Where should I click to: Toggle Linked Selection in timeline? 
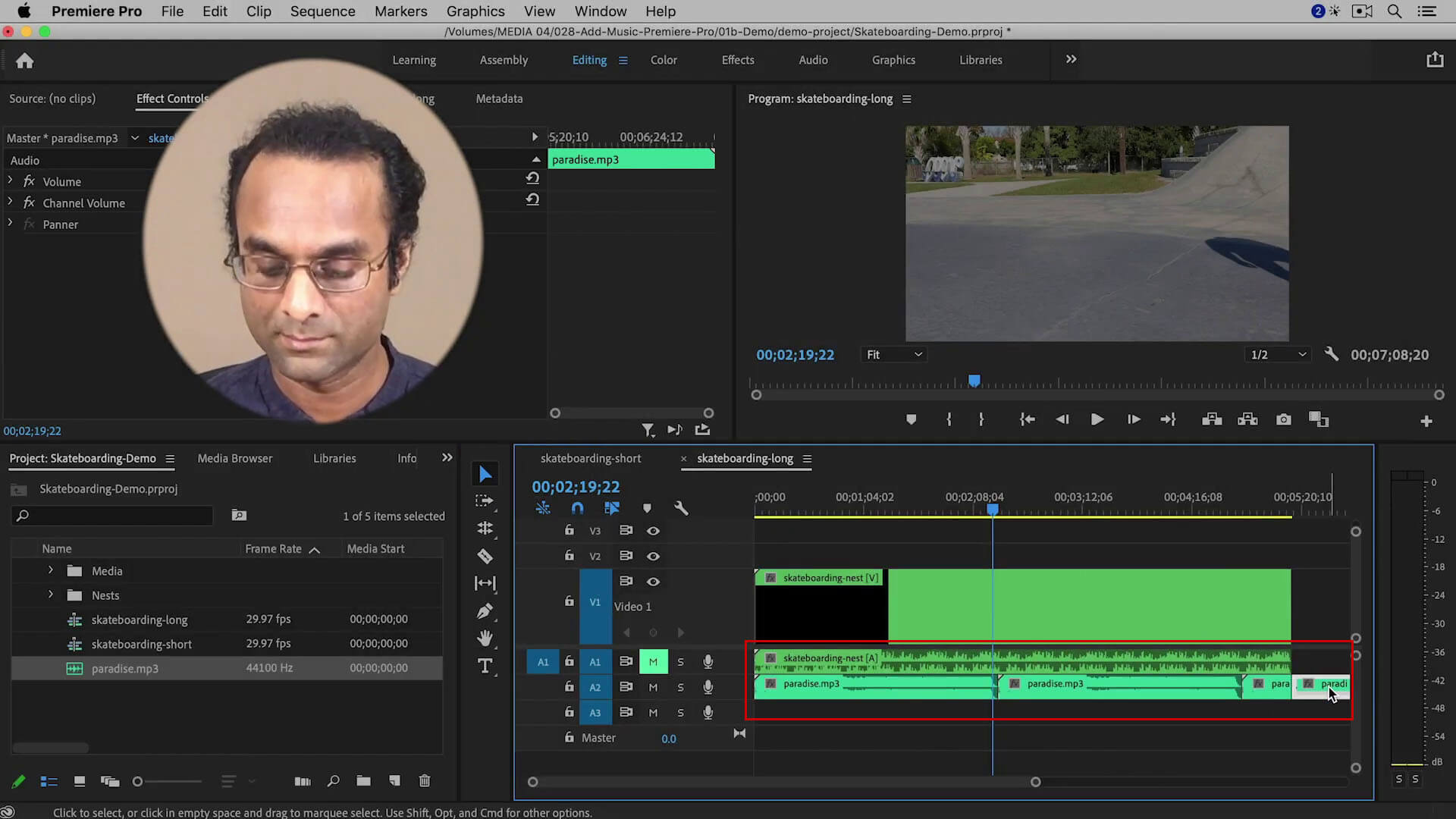[612, 508]
